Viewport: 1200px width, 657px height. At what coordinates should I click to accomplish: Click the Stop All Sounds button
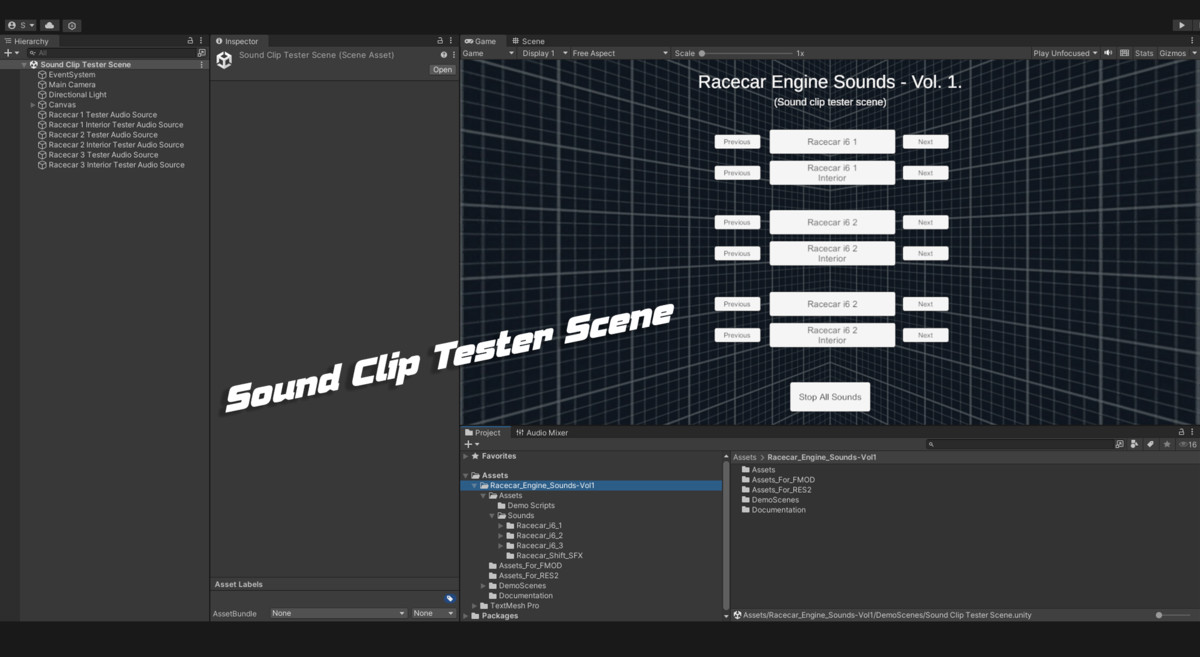pos(830,397)
